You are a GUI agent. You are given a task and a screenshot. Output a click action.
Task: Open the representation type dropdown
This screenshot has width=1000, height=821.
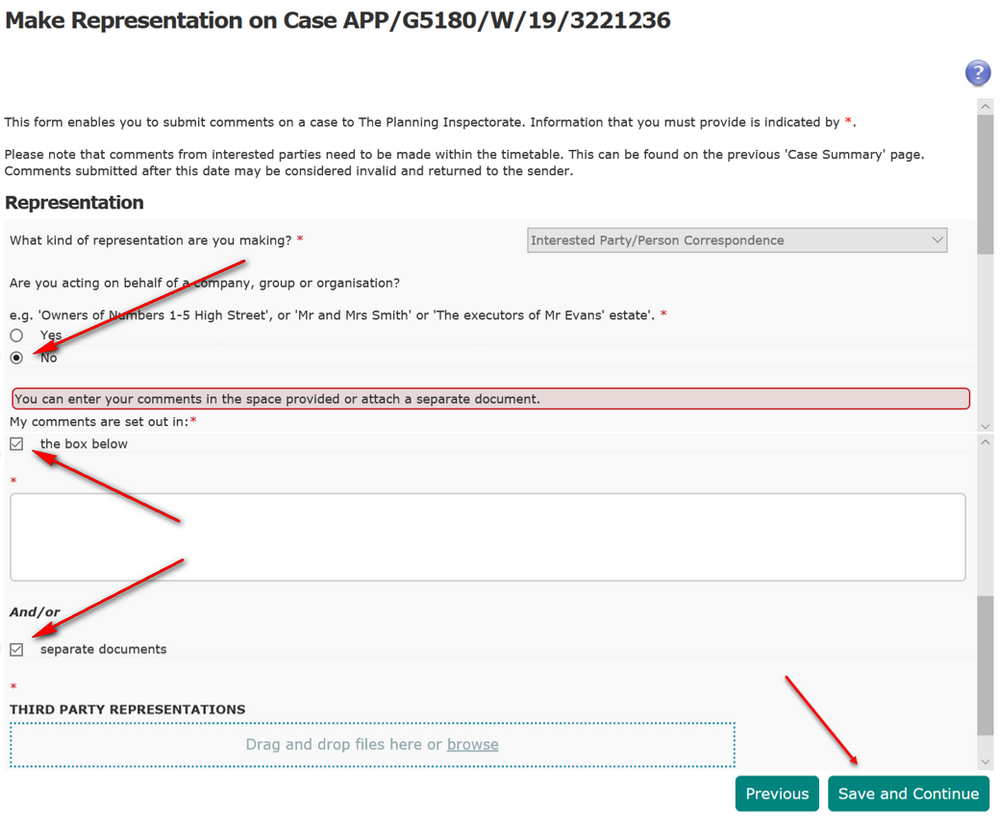[737, 240]
